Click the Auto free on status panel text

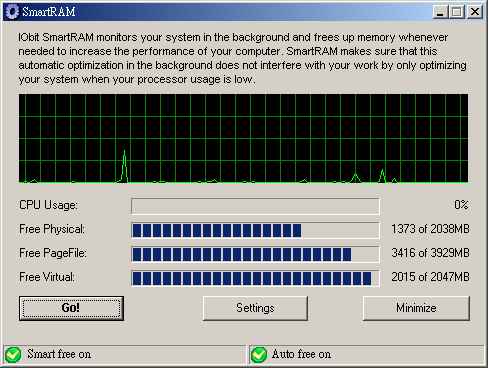[x=301, y=354]
